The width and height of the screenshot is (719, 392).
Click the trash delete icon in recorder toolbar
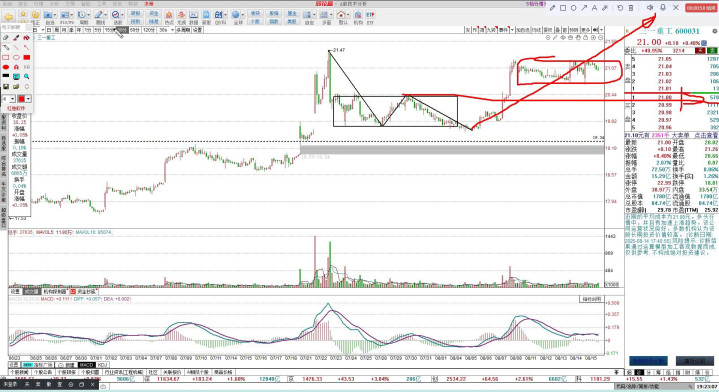(631, 8)
